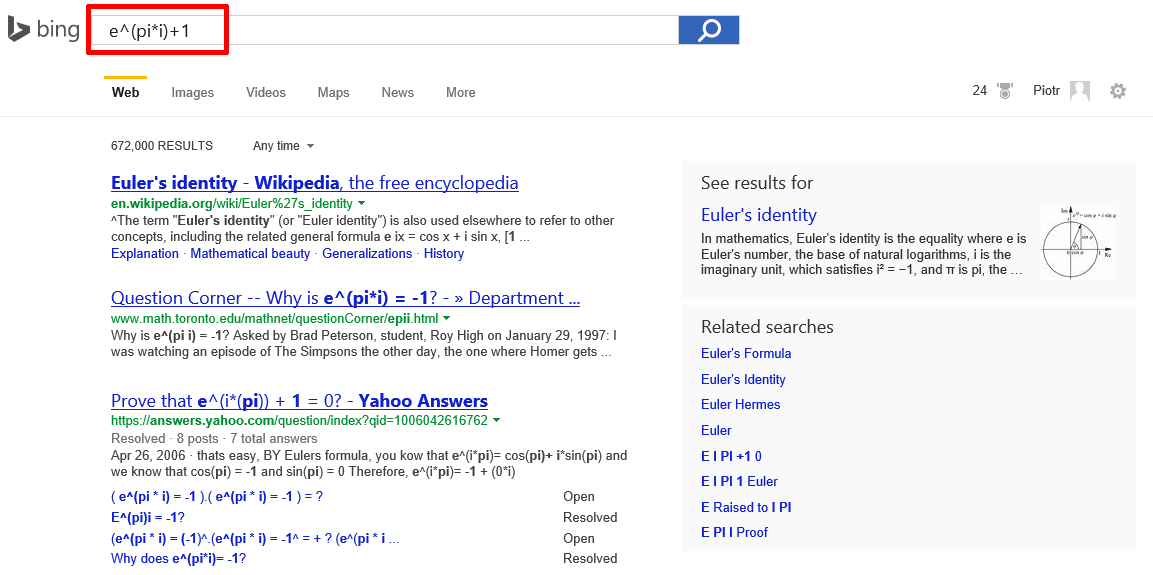The height and width of the screenshot is (575, 1153).
Task: Open related search E PI I Proof
Action: pyautogui.click(x=735, y=532)
